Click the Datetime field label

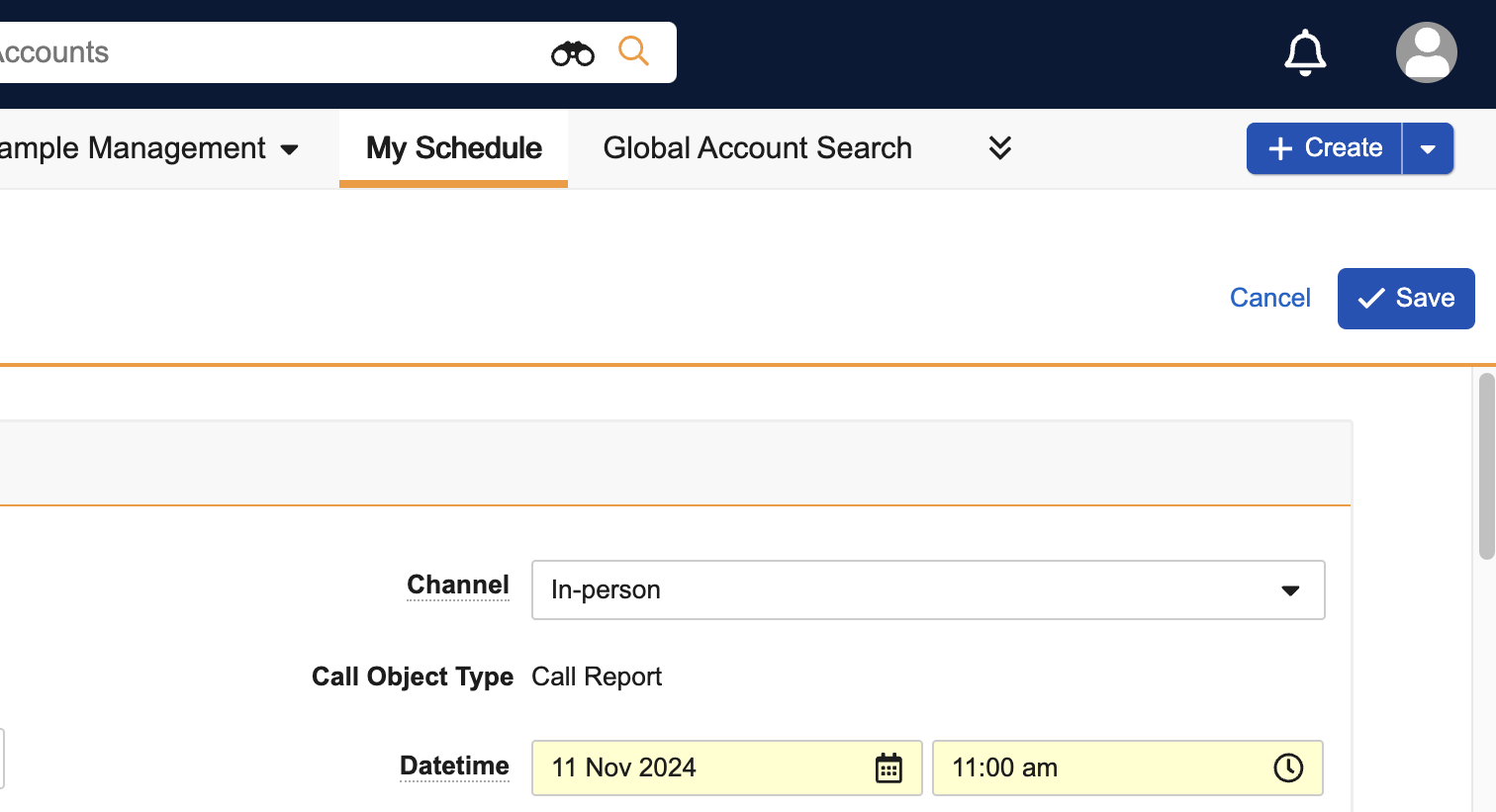point(454,767)
